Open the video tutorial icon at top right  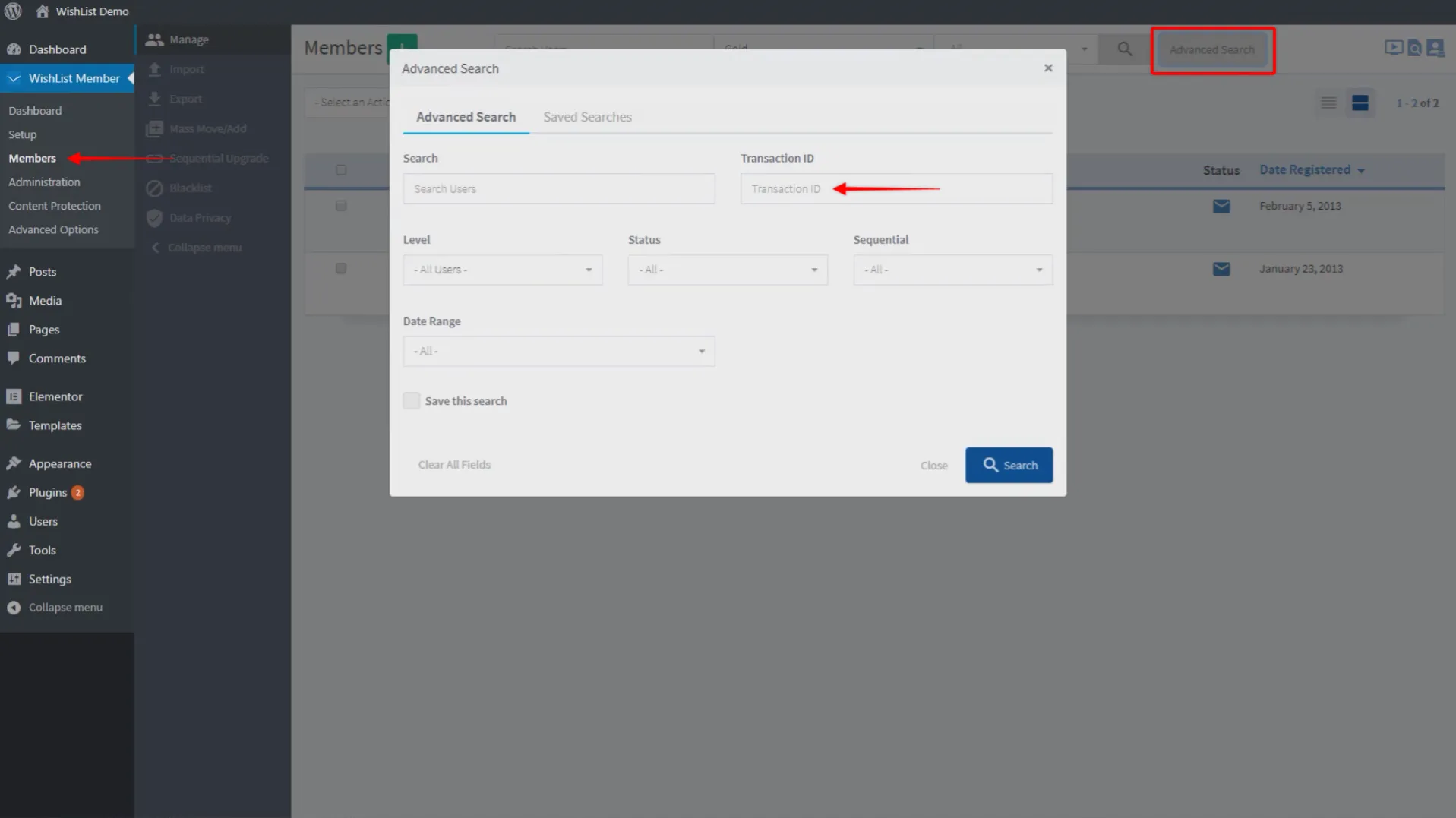pyautogui.click(x=1393, y=48)
